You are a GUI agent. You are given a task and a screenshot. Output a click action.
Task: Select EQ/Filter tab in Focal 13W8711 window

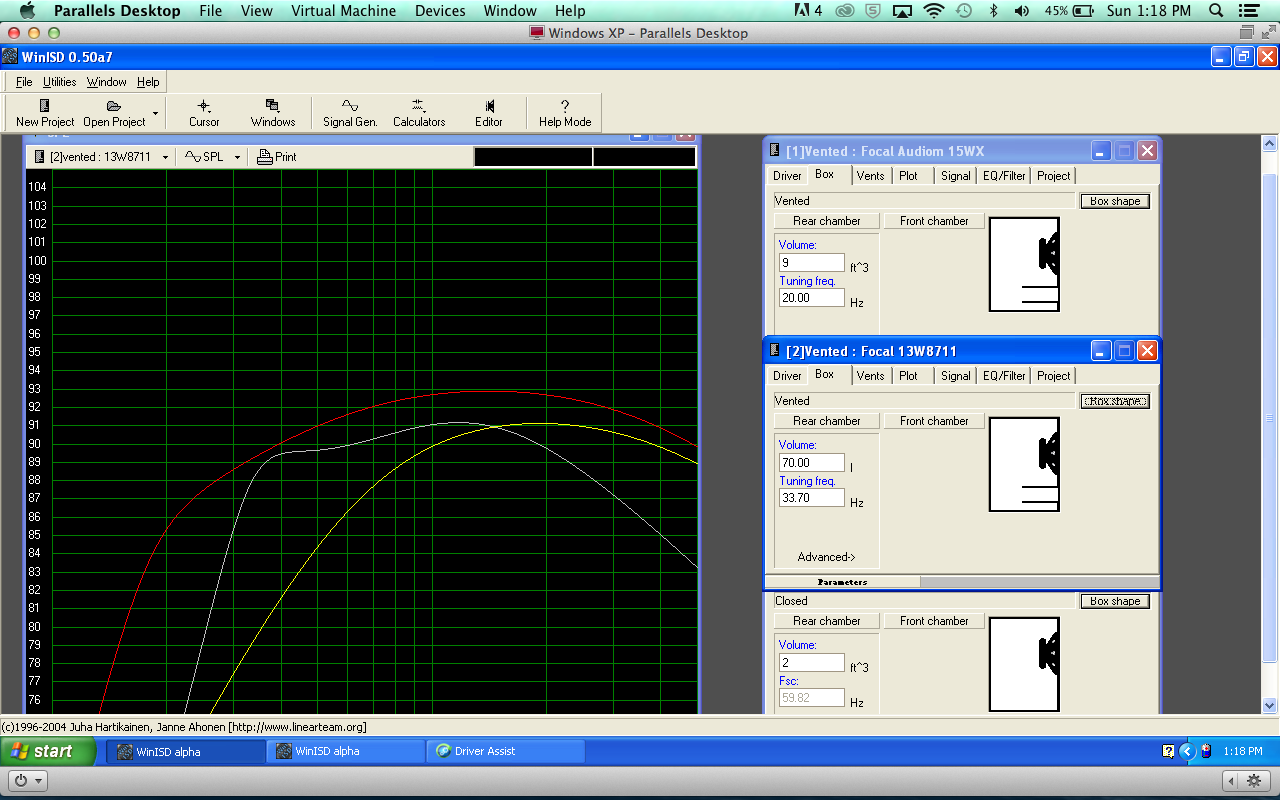click(1003, 376)
